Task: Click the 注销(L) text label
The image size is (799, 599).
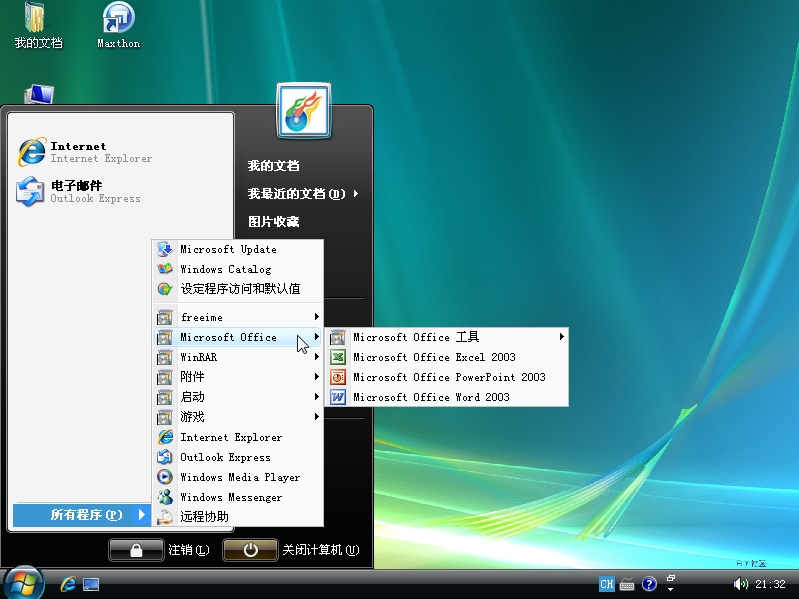Action: (189, 550)
